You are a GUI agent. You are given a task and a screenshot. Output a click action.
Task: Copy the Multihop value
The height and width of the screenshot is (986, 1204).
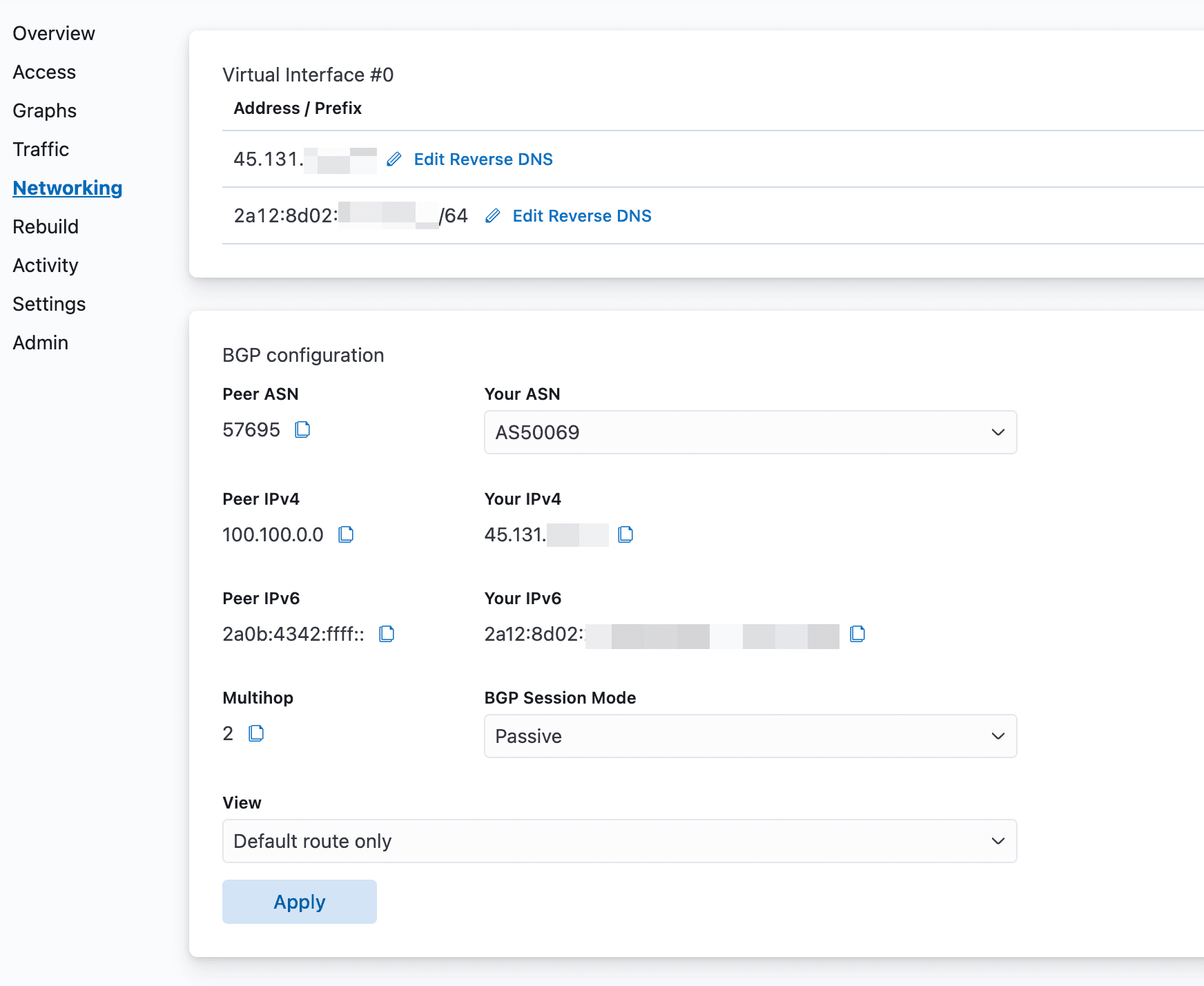(256, 733)
